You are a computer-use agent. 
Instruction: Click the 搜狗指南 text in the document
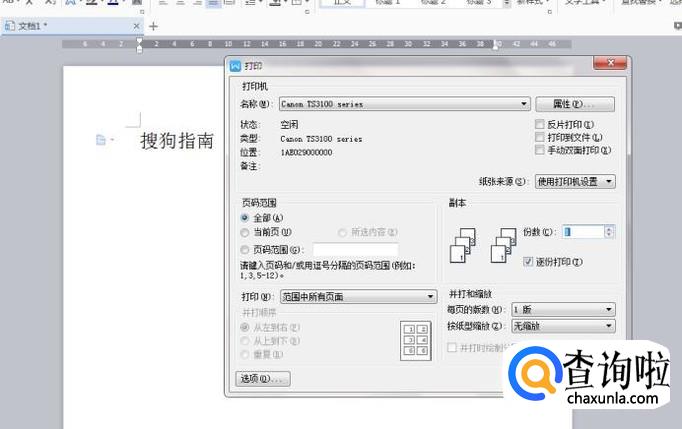177,141
